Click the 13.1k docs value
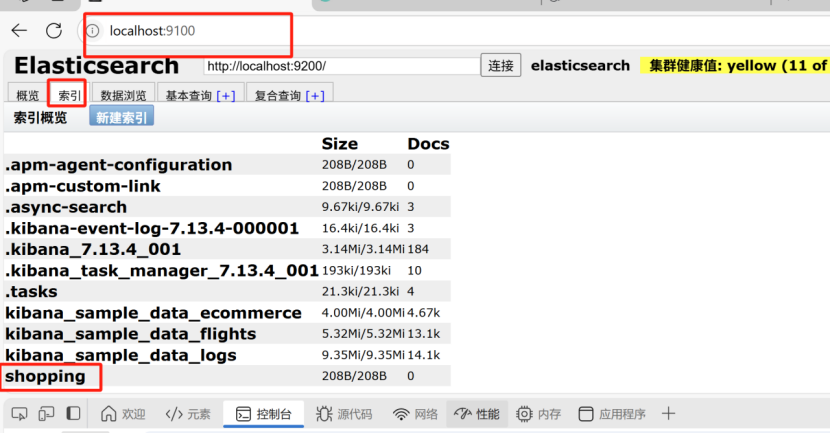Viewport: 830px width, 434px height. [423, 334]
